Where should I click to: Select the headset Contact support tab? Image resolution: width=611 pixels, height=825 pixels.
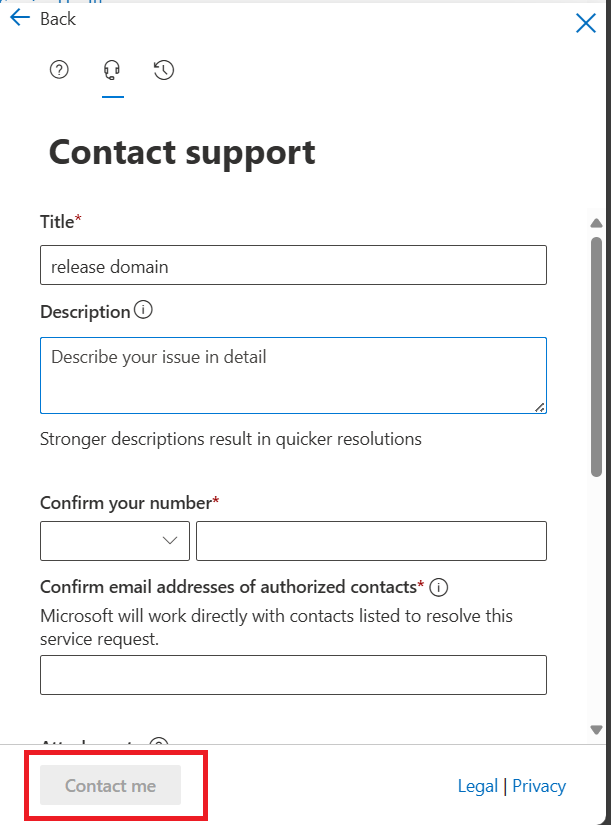click(112, 69)
